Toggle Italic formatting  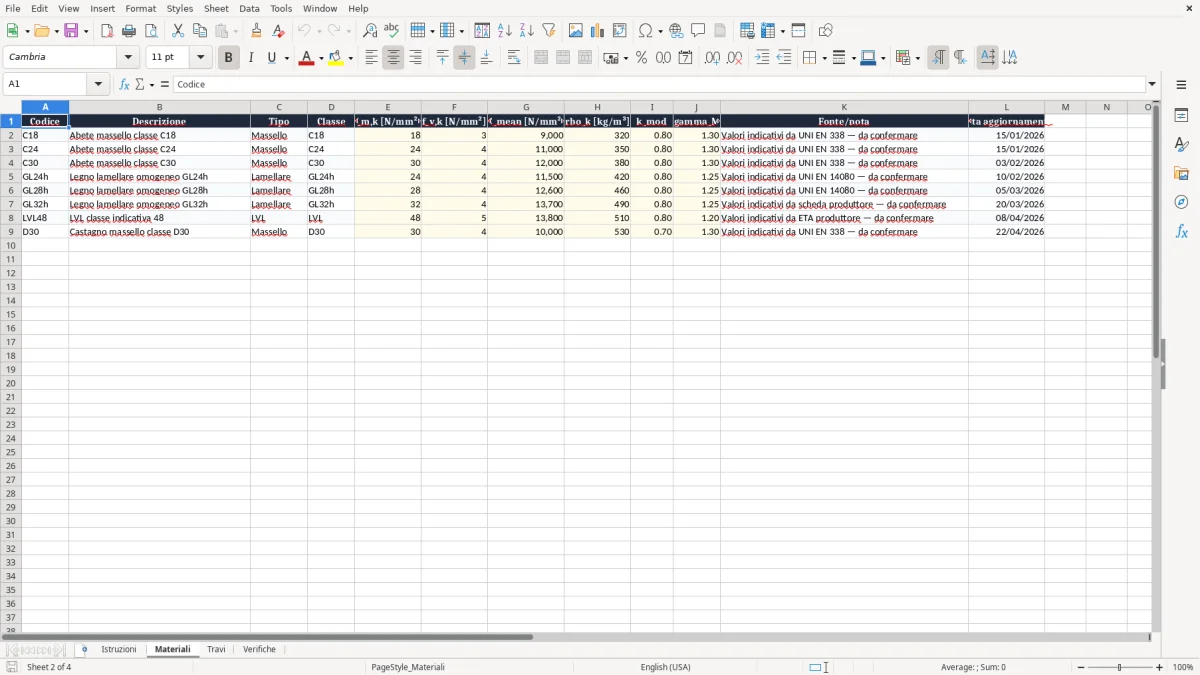(x=250, y=58)
